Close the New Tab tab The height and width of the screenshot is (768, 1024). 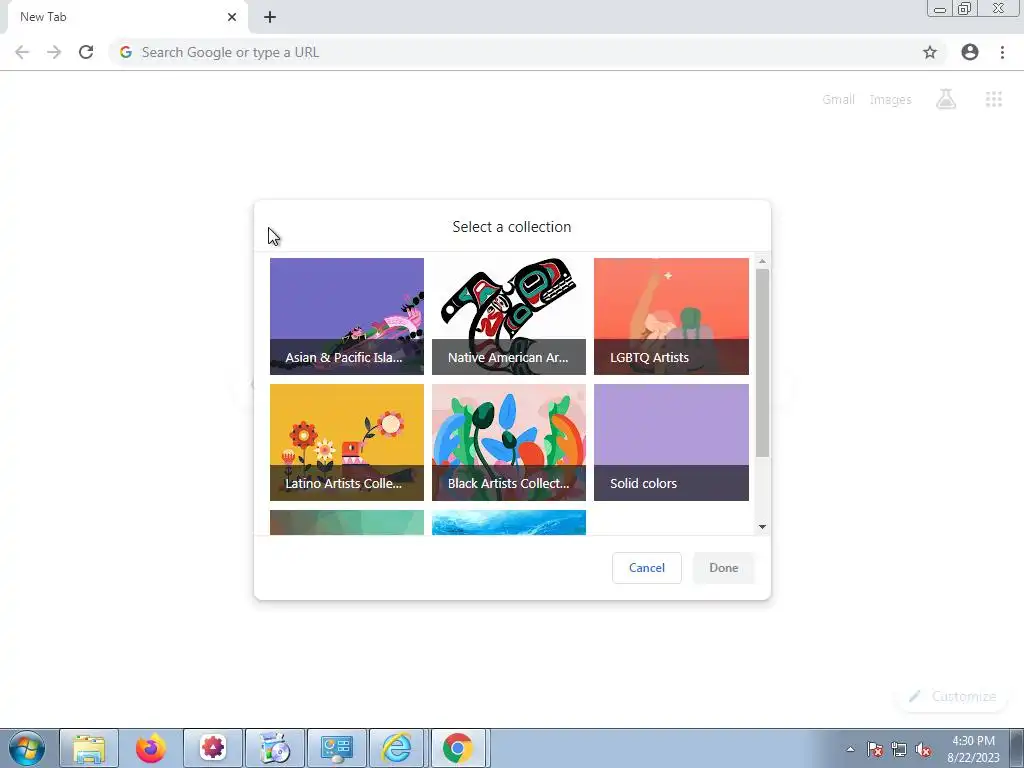[x=232, y=17]
